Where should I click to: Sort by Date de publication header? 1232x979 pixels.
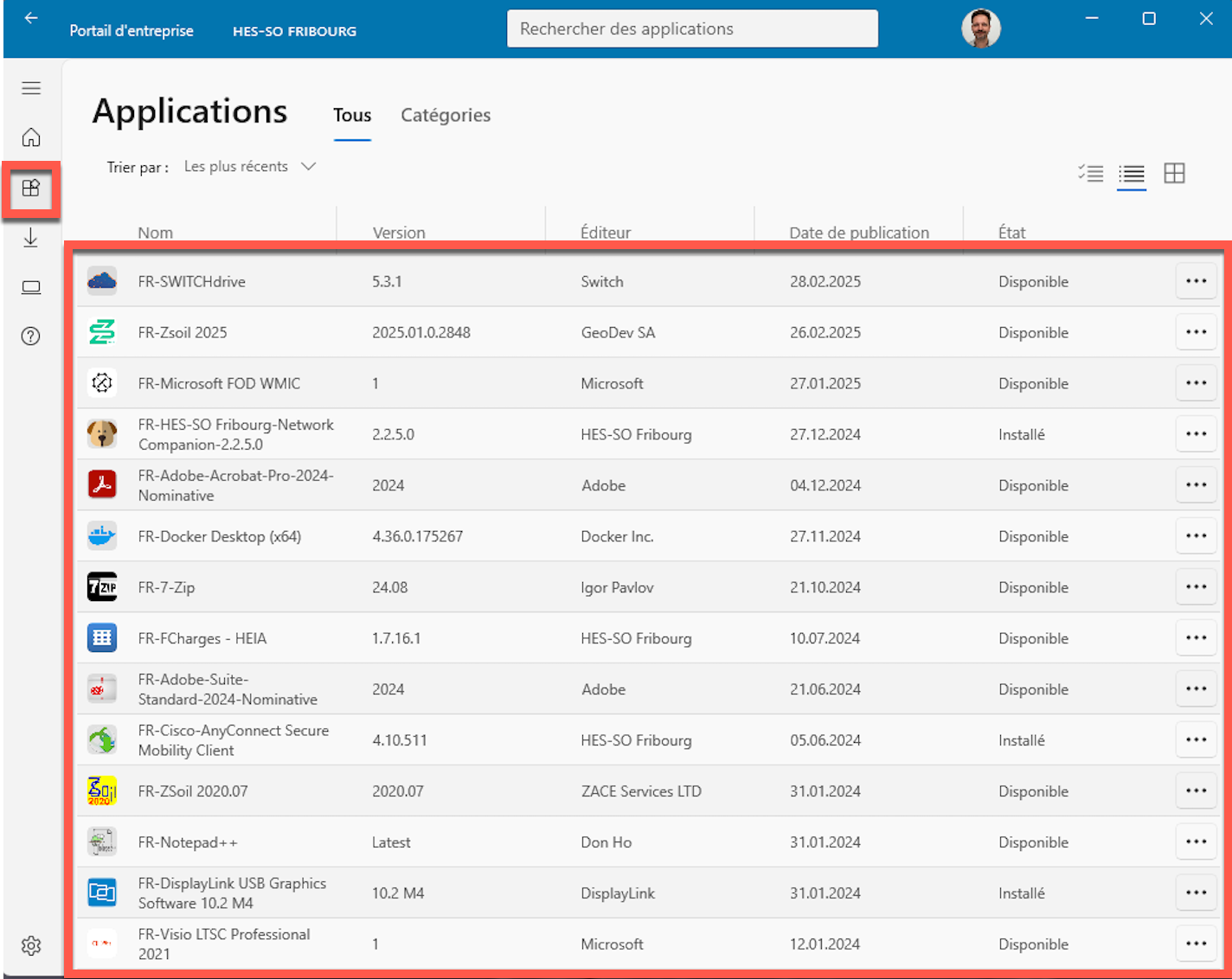[x=859, y=233]
